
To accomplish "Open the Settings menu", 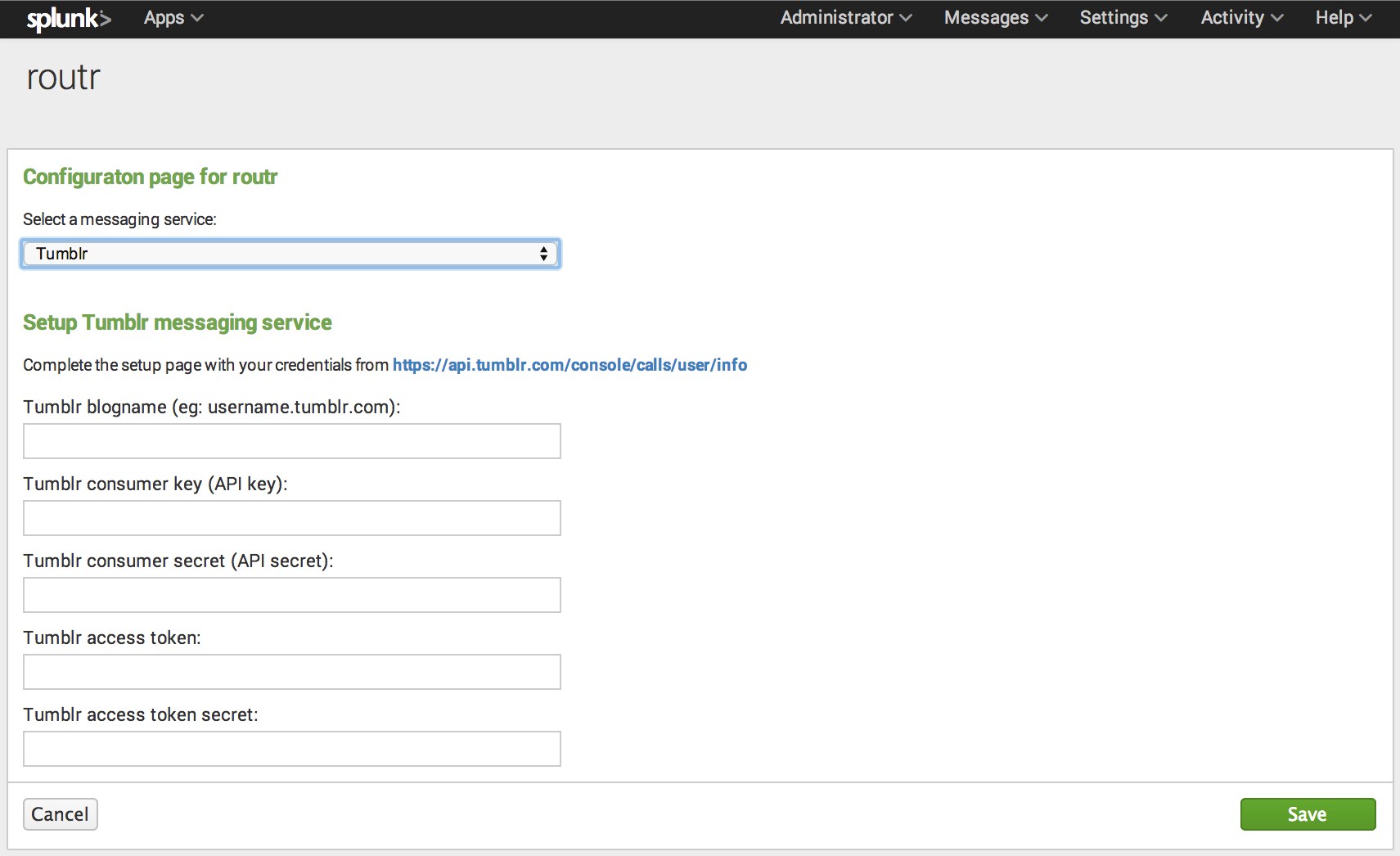I will [1123, 18].
